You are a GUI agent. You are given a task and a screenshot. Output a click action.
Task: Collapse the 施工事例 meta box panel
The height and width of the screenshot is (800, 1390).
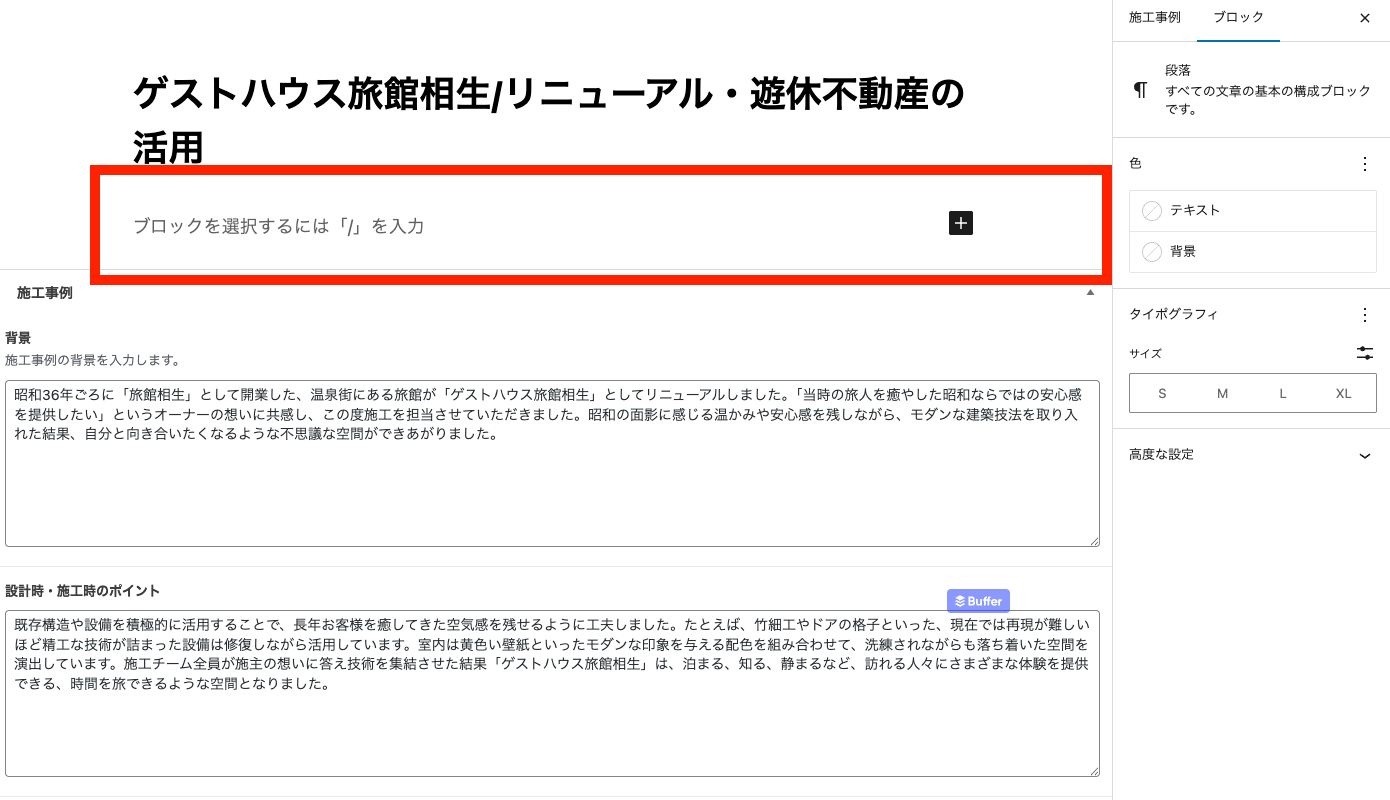pos(1090,293)
